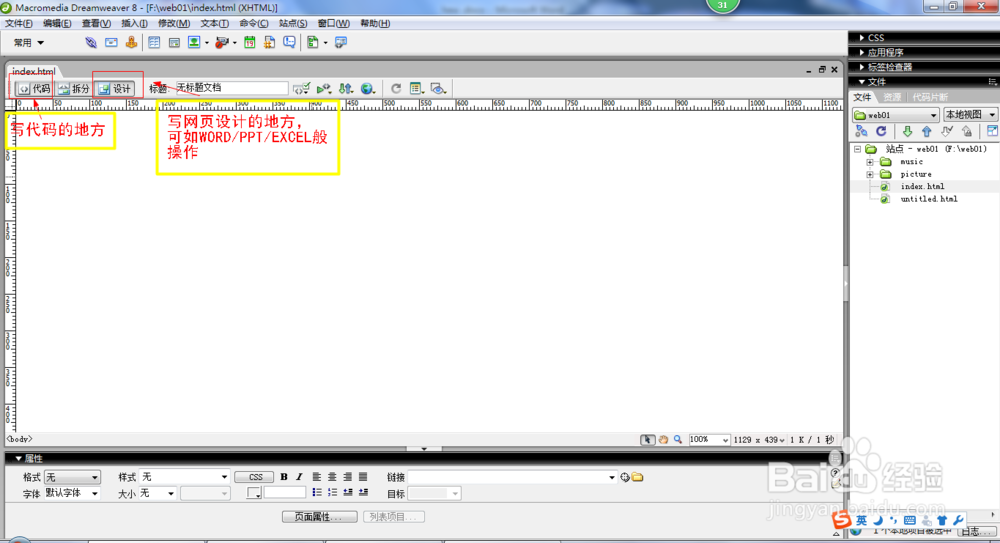Click the Check Out Files icon

point(947,131)
